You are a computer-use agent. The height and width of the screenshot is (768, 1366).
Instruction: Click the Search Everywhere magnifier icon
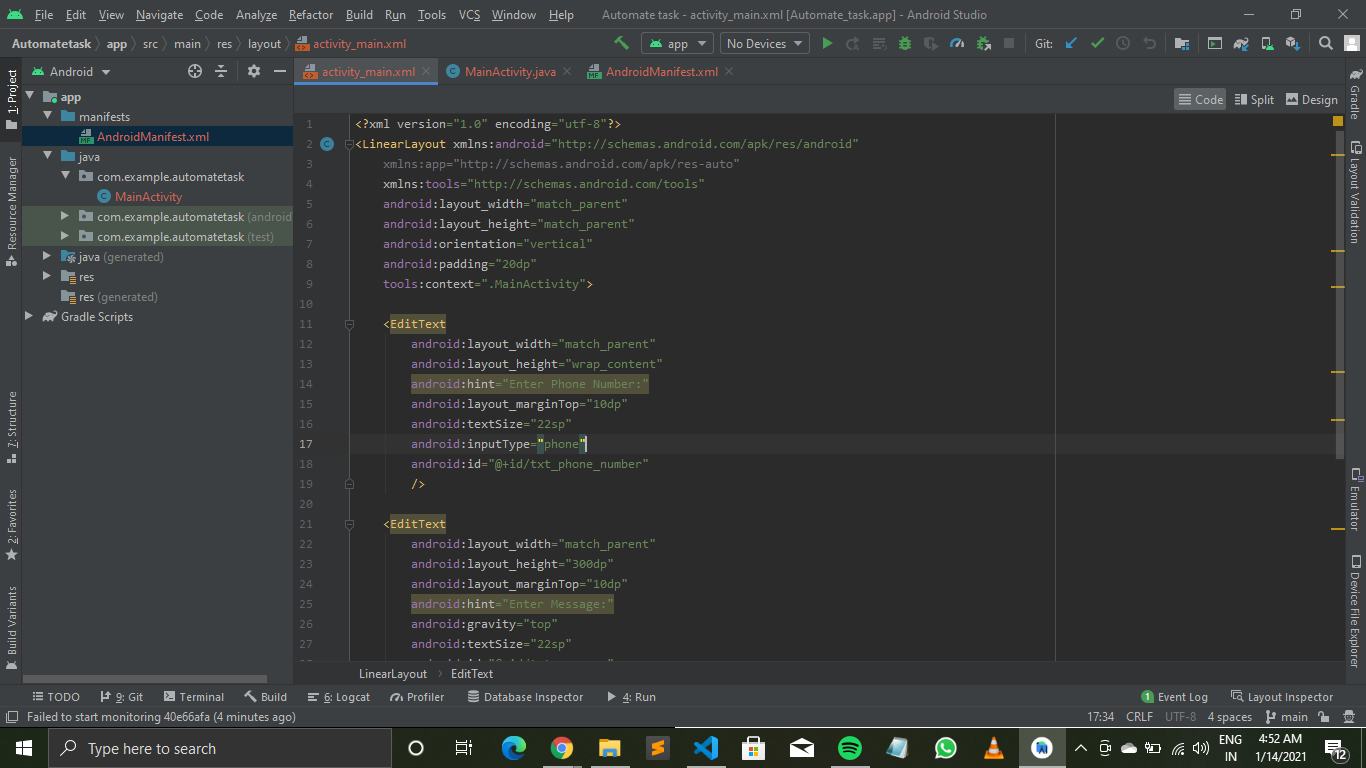point(1325,43)
